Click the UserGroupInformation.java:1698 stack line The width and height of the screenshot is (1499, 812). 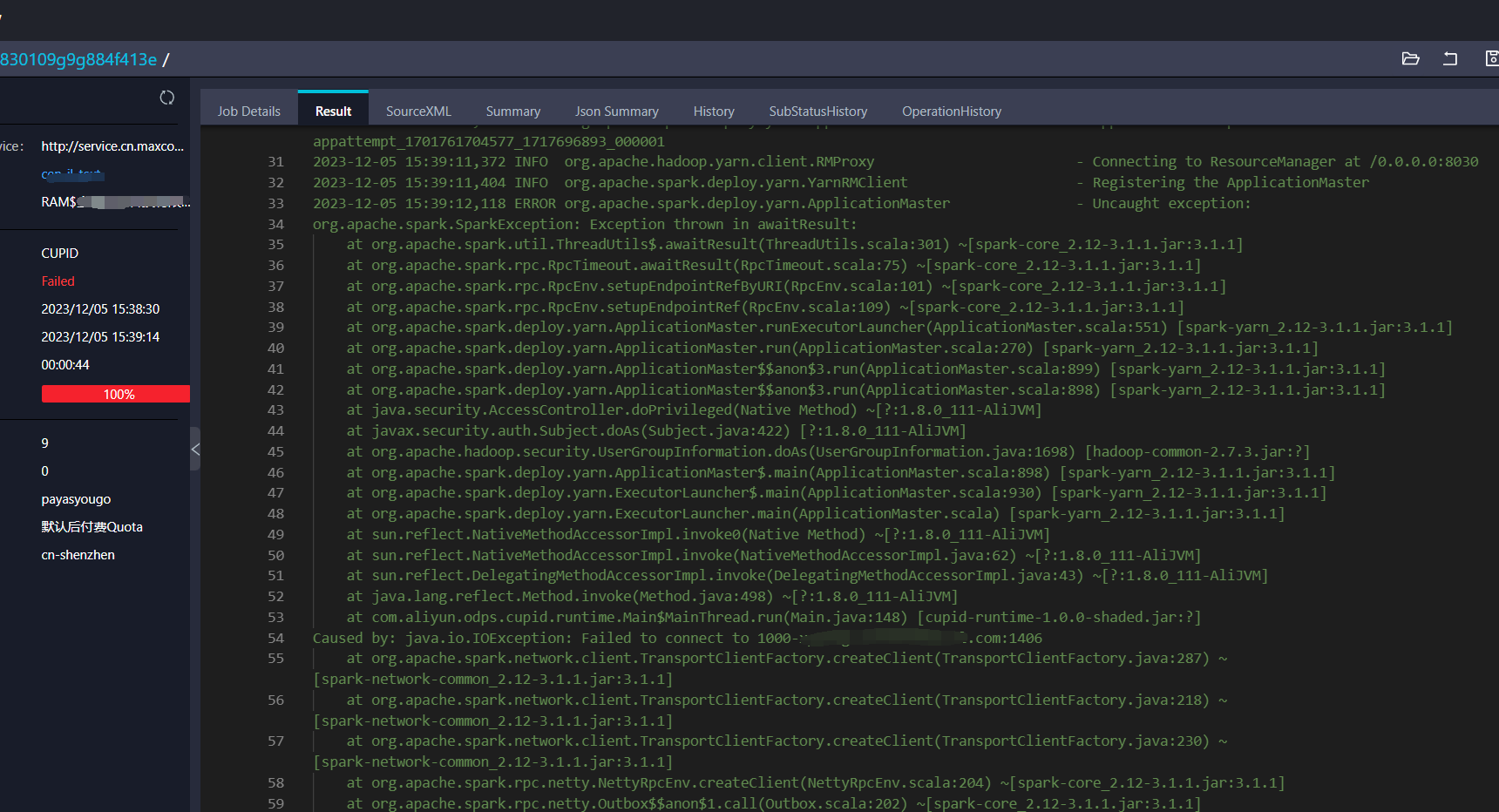click(x=828, y=451)
